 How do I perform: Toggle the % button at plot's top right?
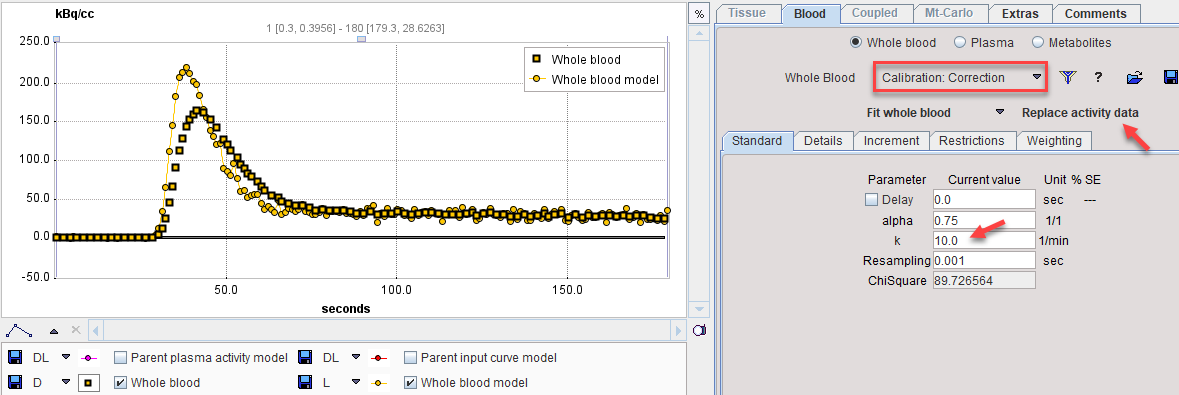coord(699,14)
